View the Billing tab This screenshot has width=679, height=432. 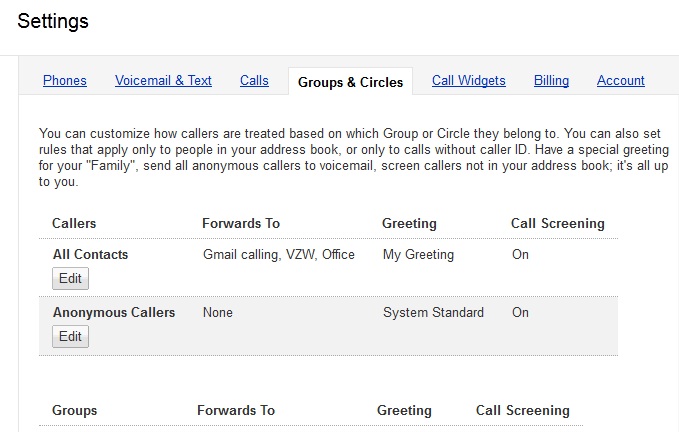coord(551,81)
